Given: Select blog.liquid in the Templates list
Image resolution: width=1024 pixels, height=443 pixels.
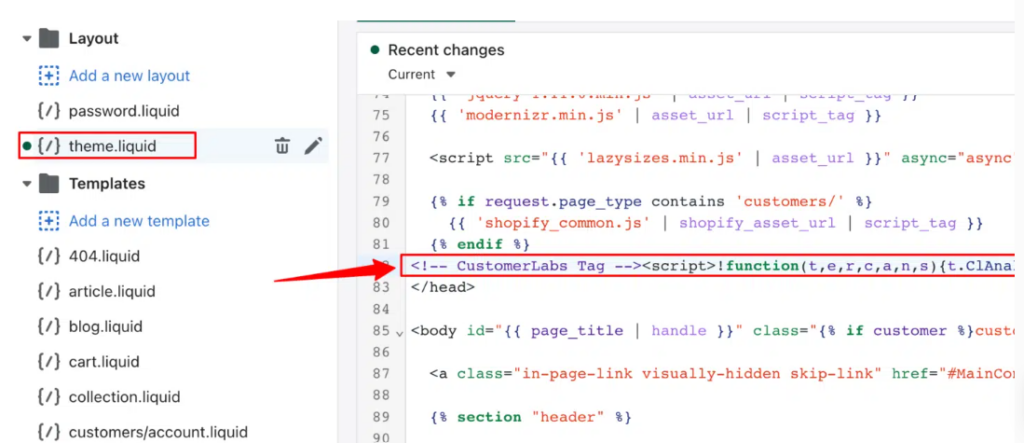Looking at the screenshot, I should [105, 327].
